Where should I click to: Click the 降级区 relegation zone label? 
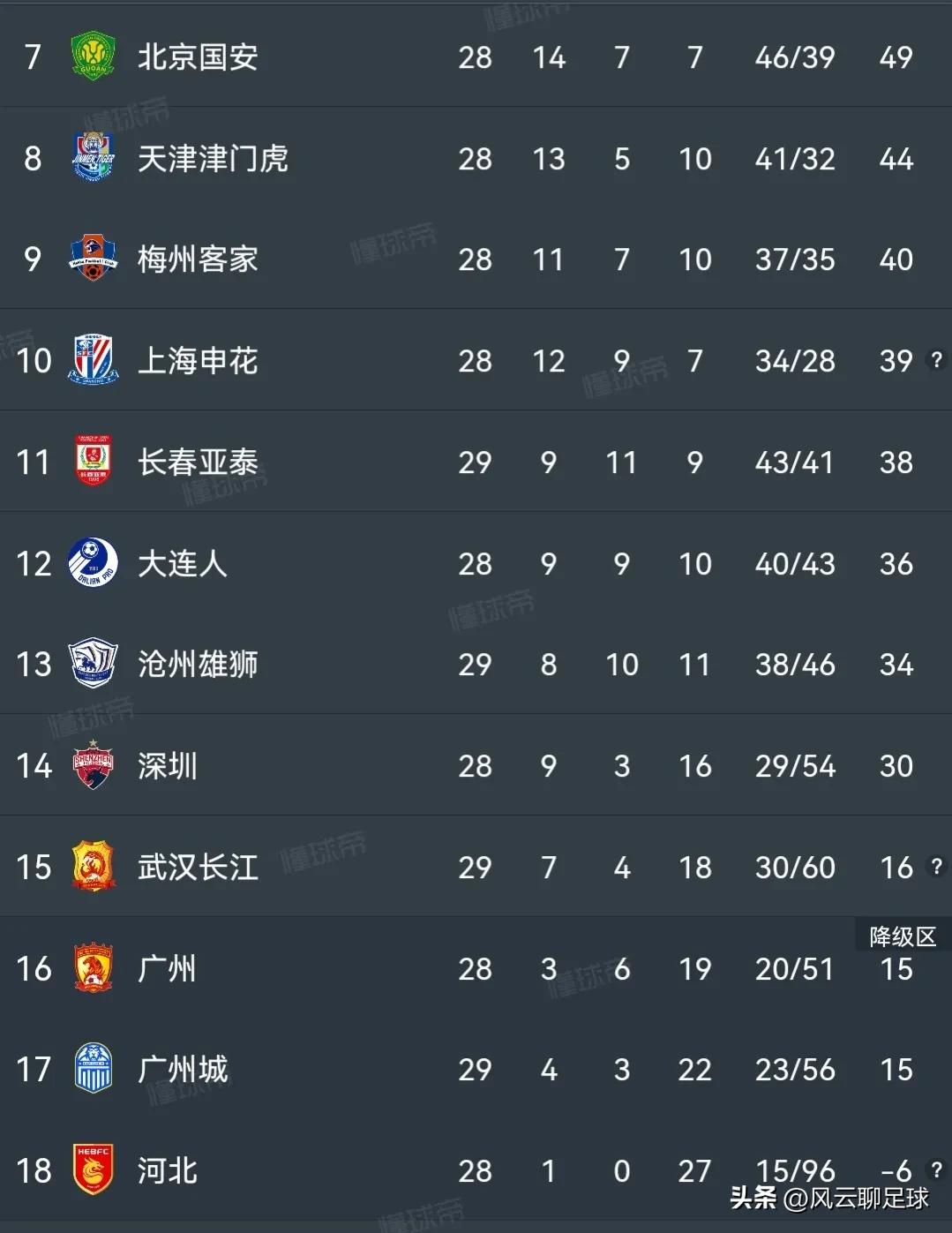tap(902, 936)
